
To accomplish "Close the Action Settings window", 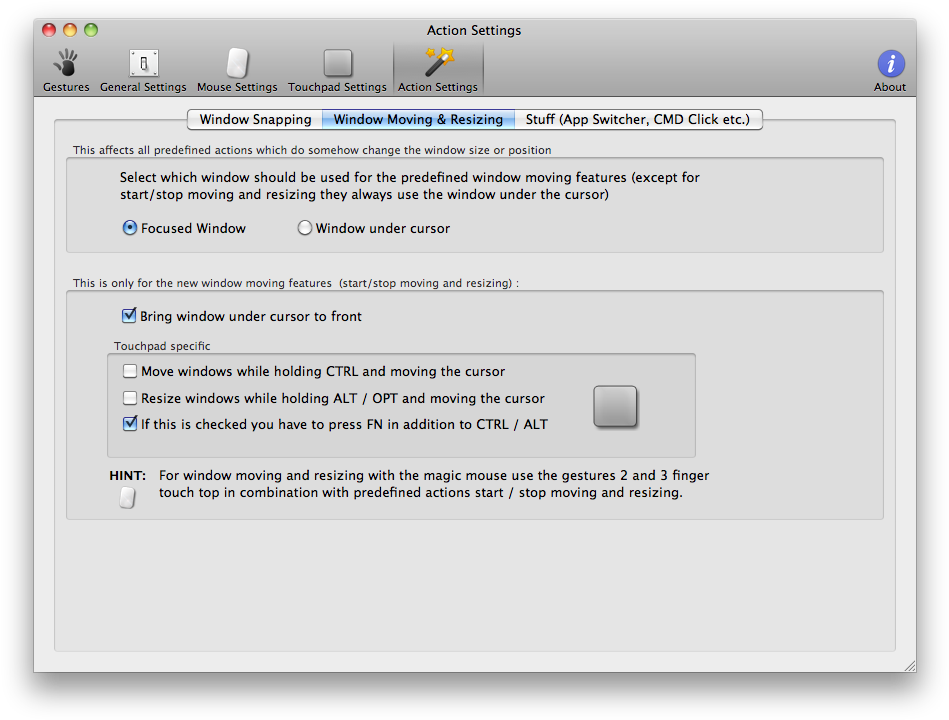I will coord(49,30).
